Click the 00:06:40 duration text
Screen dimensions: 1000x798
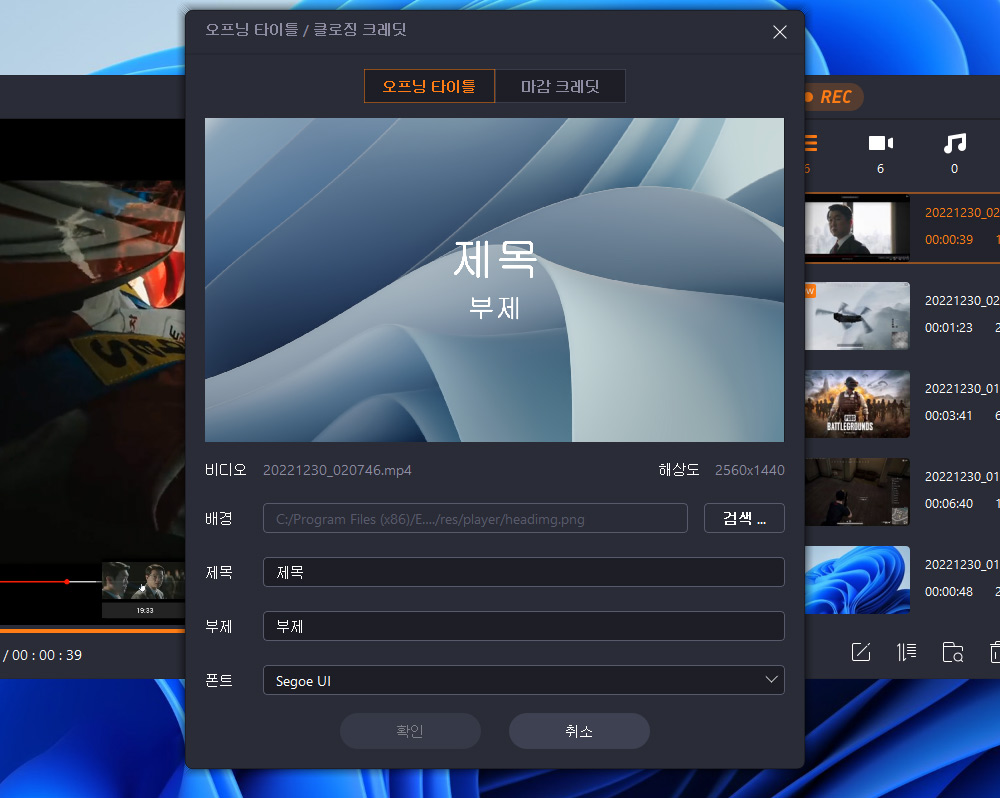[x=949, y=504]
